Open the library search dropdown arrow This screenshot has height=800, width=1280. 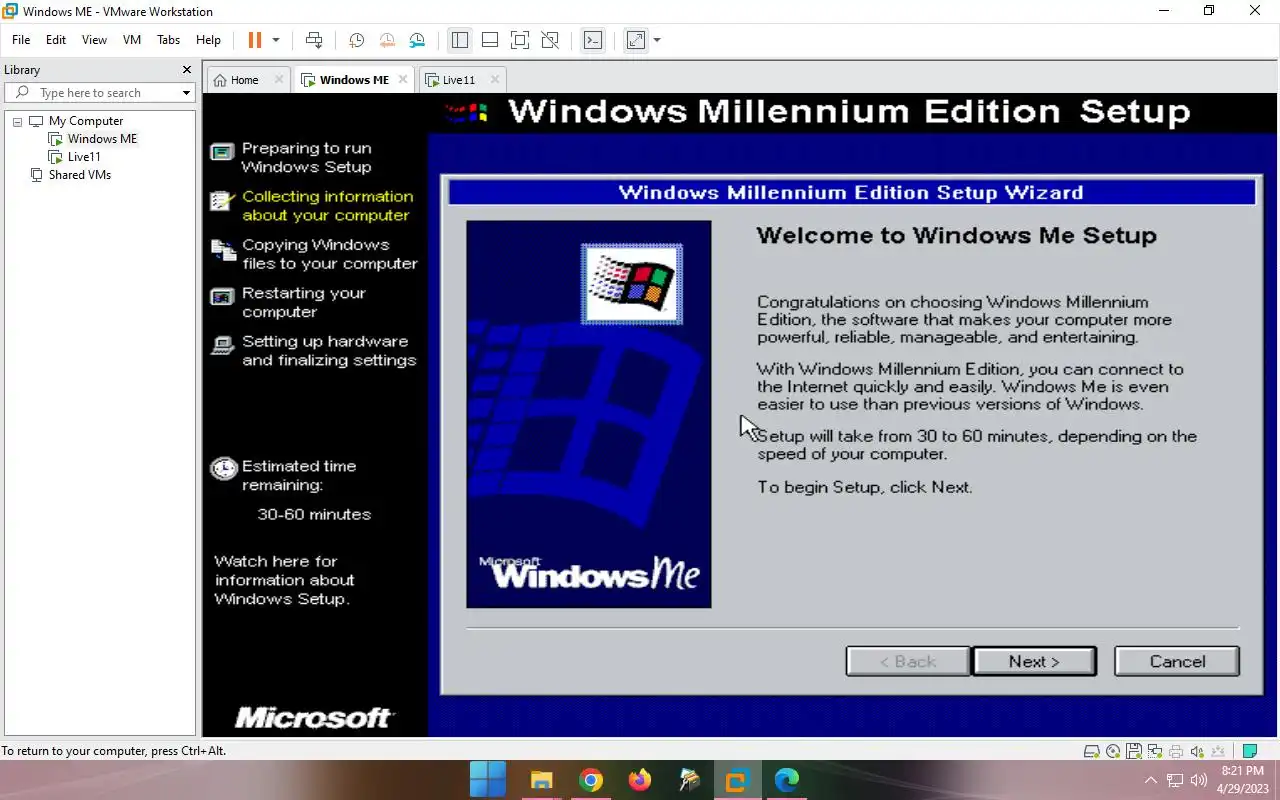(x=186, y=93)
